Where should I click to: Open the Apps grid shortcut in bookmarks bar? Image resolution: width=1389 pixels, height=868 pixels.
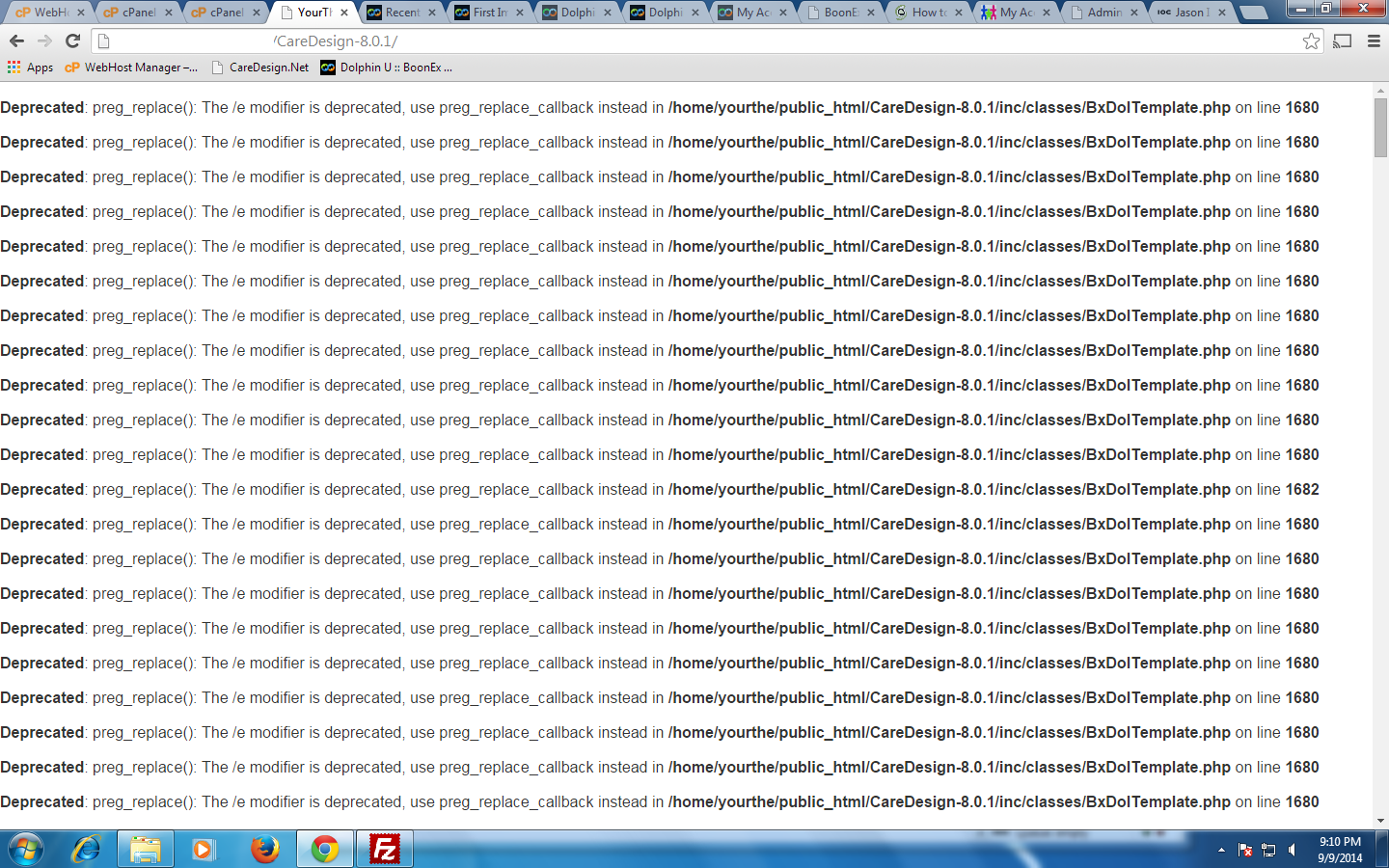30,67
